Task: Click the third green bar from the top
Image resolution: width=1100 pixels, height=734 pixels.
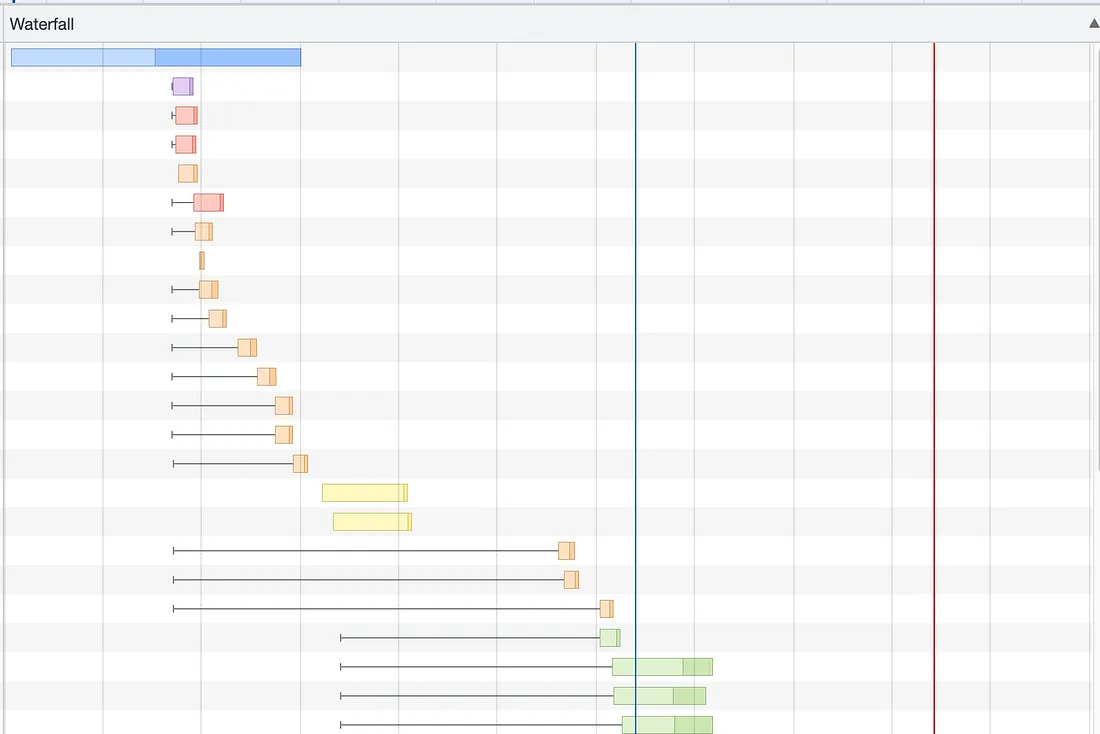Action: click(x=659, y=696)
